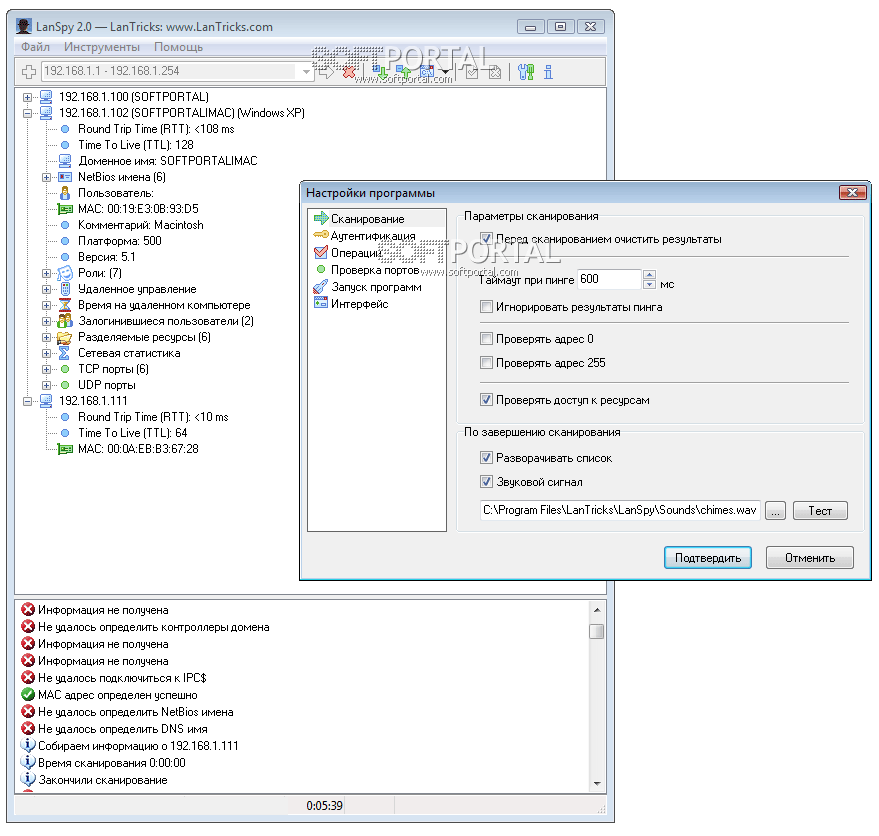Enable Проверять адрес 0 checkbox
Viewport: 879px width, 836px height.
click(x=487, y=339)
